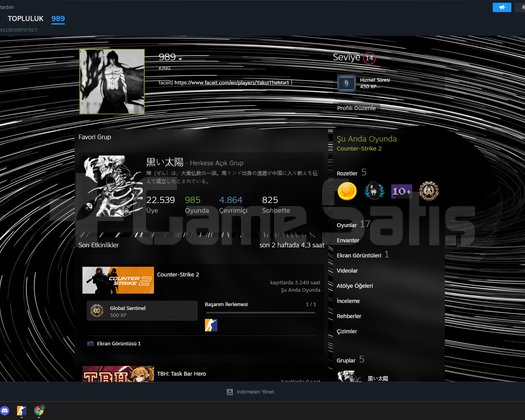525x420 pixels.
Task: Open Counter-Strike from the taskbar
Action: (x=21, y=410)
